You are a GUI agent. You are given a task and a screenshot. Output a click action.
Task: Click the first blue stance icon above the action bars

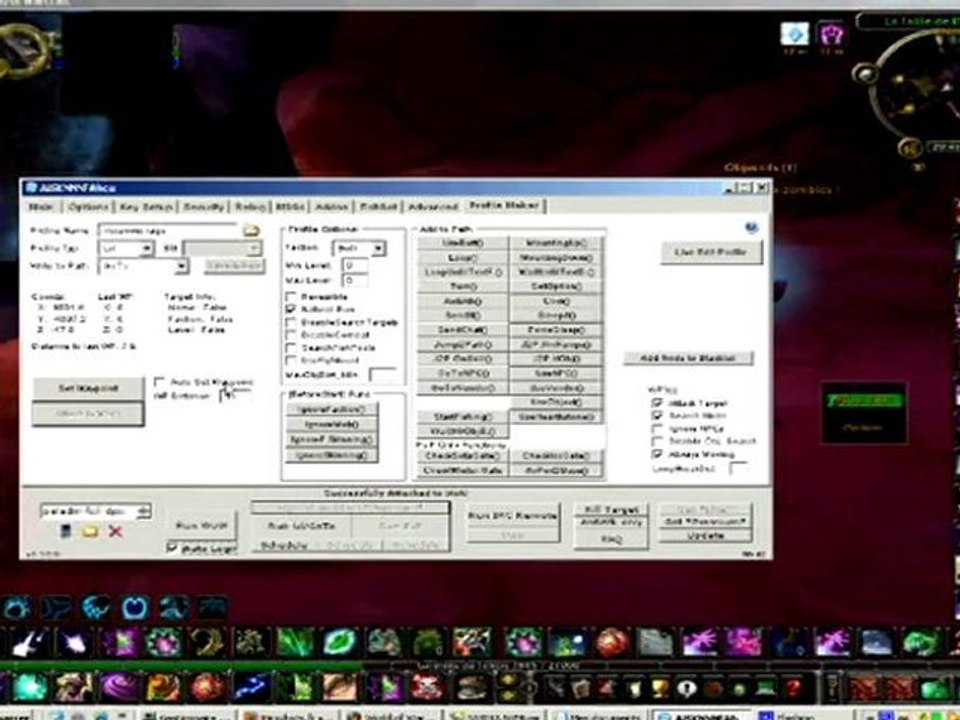click(17, 608)
